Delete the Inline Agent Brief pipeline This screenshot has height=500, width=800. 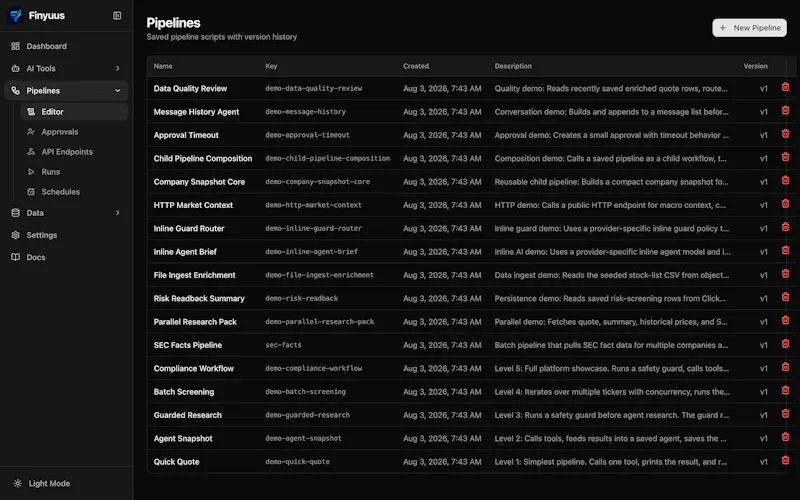(x=785, y=251)
